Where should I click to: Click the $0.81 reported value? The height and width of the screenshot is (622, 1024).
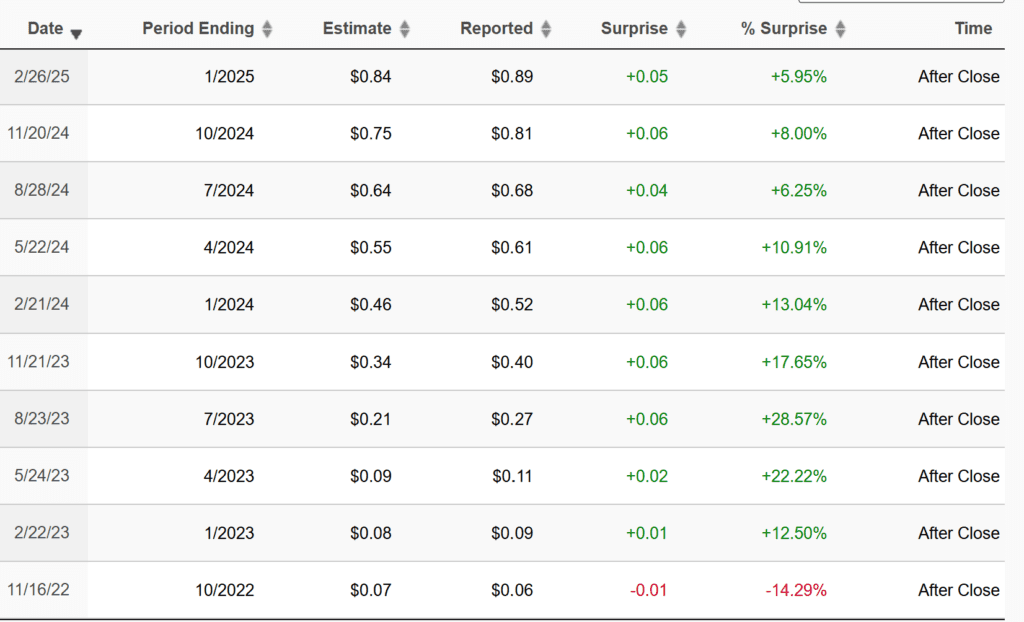[512, 133]
